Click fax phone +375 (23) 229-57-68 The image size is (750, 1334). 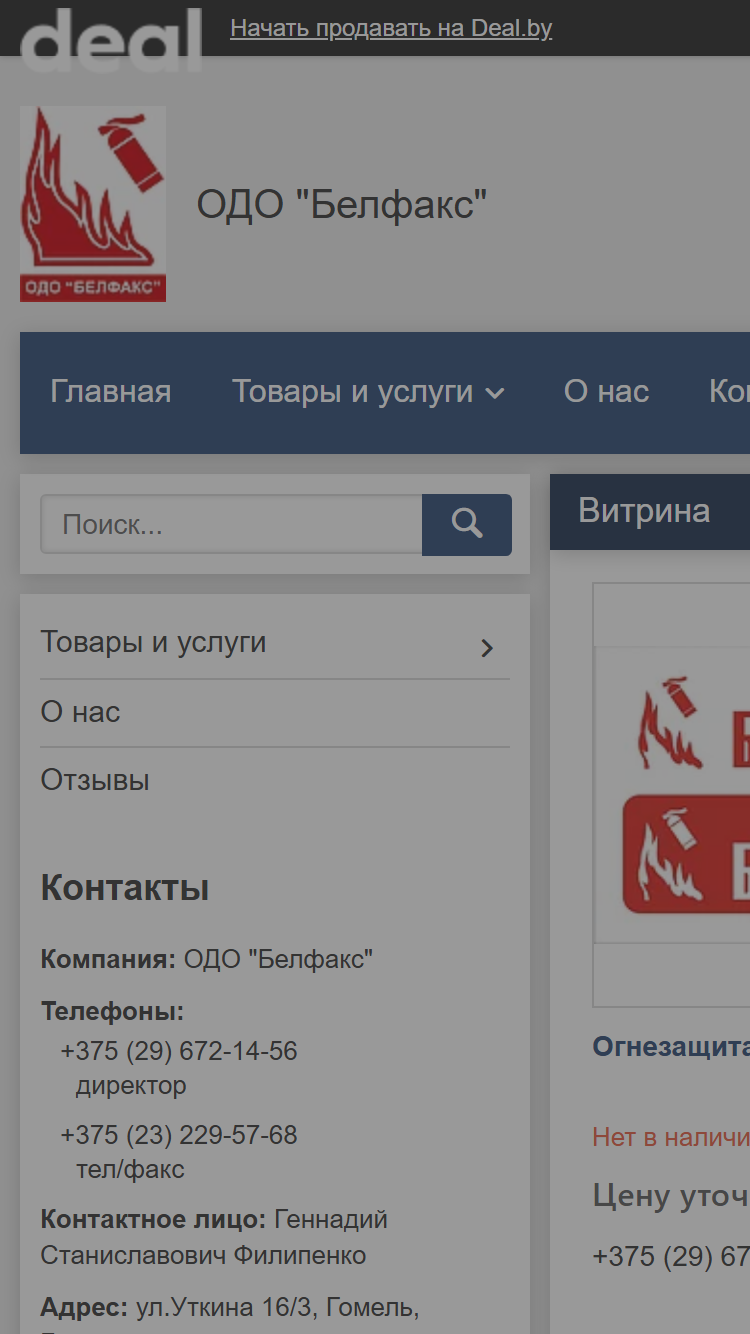pos(179,1135)
